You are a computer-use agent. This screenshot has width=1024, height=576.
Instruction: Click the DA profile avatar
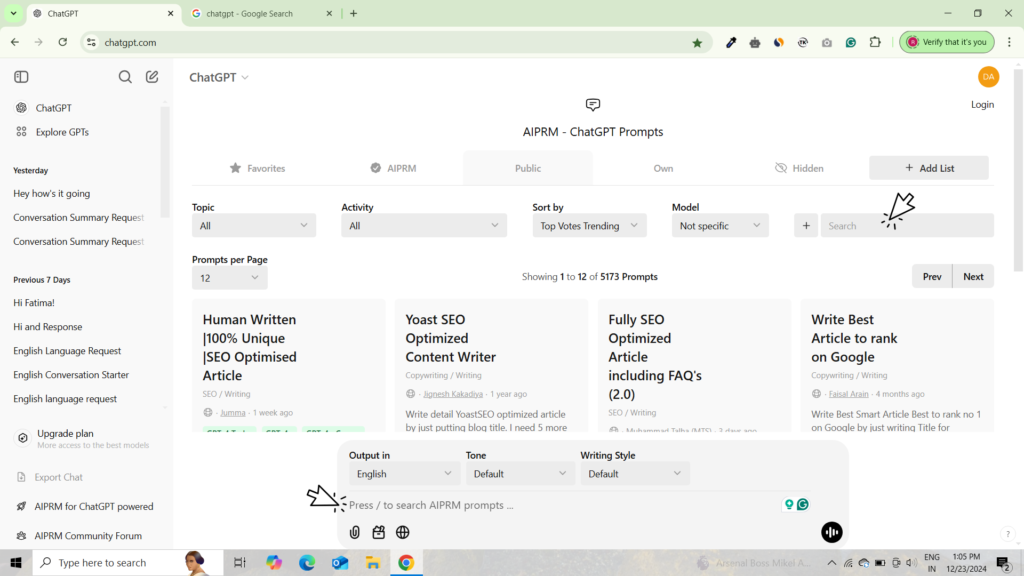tap(988, 77)
